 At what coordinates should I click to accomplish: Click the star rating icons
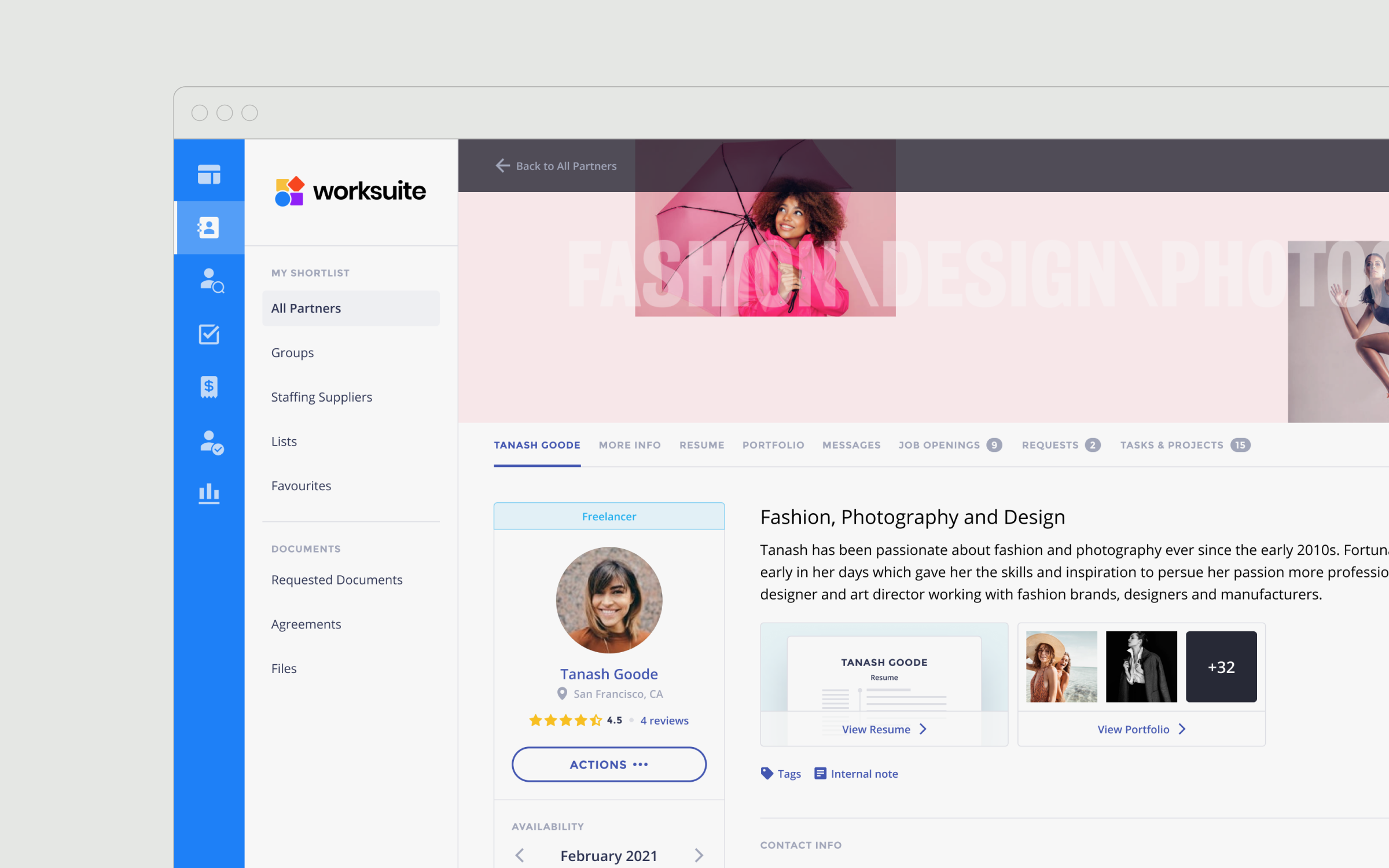click(565, 720)
